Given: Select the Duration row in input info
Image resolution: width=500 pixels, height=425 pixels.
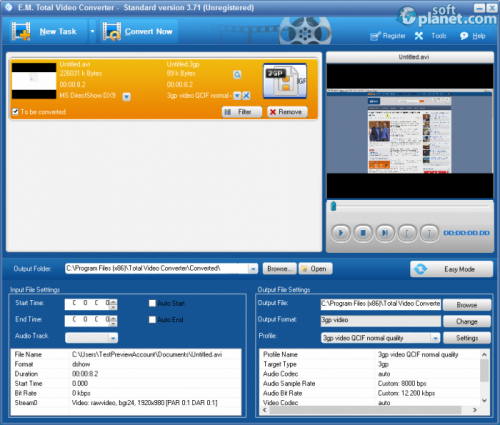Looking at the screenshot, I should click(x=126, y=374).
